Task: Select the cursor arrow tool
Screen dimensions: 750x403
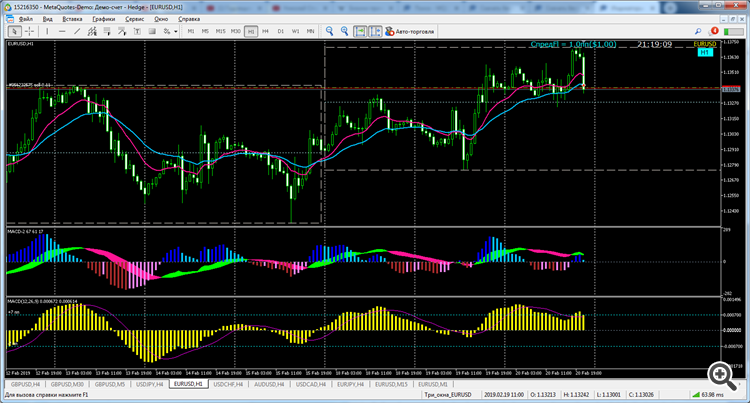Action: (14, 32)
